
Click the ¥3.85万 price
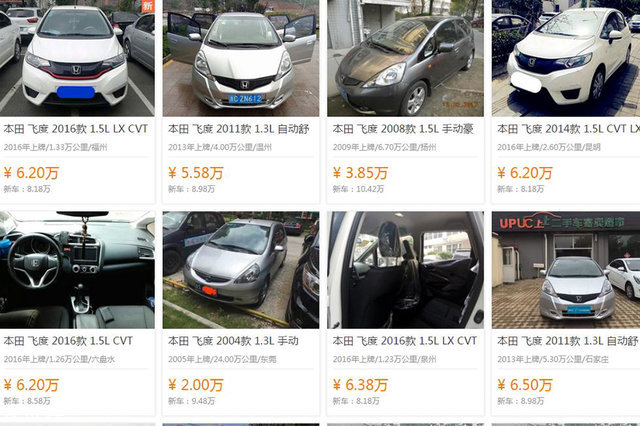tap(360, 173)
